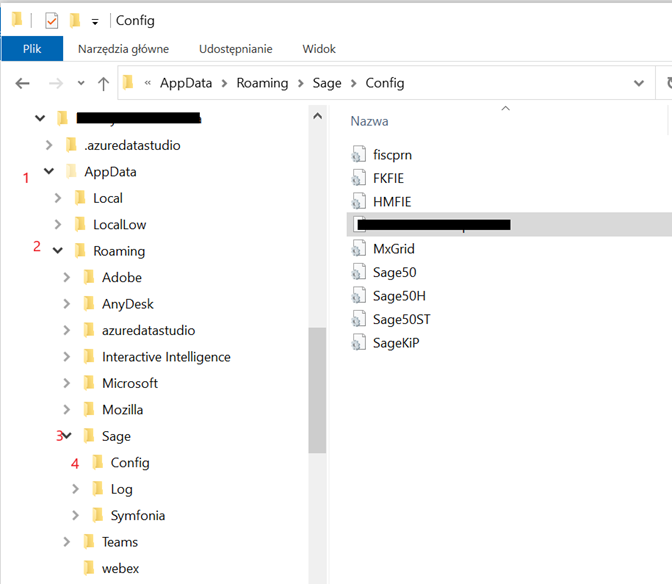Viewport: 672px width, 584px height.
Task: Click the Forward navigation arrow
Action: [x=56, y=83]
